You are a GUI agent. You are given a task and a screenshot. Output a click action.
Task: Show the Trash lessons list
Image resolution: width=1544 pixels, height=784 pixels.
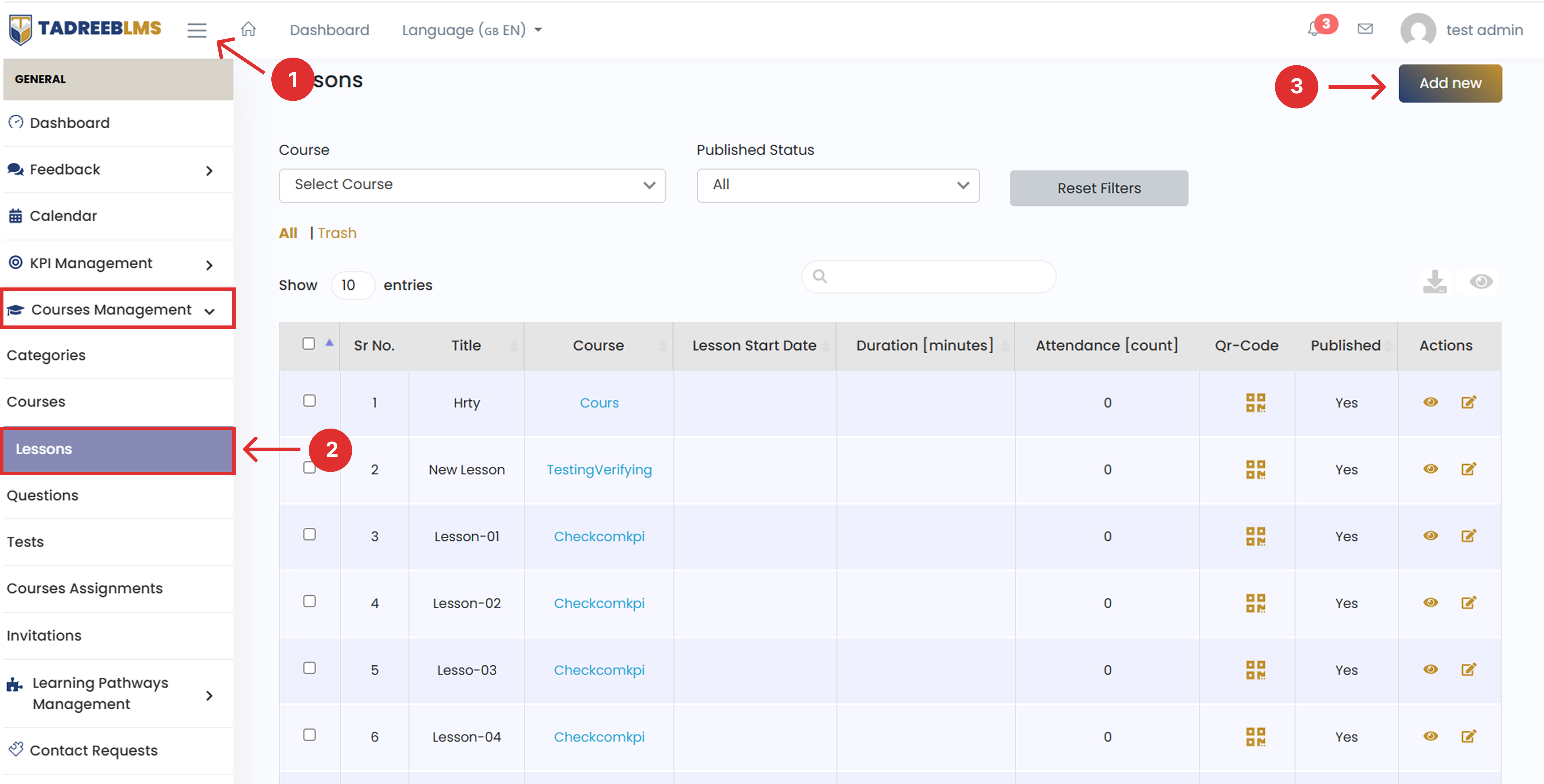pyautogui.click(x=337, y=233)
